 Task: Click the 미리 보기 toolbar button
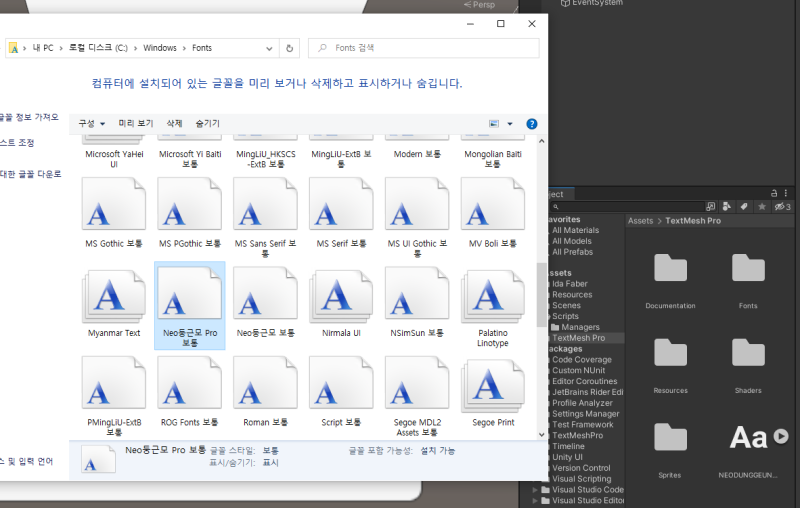click(x=136, y=123)
